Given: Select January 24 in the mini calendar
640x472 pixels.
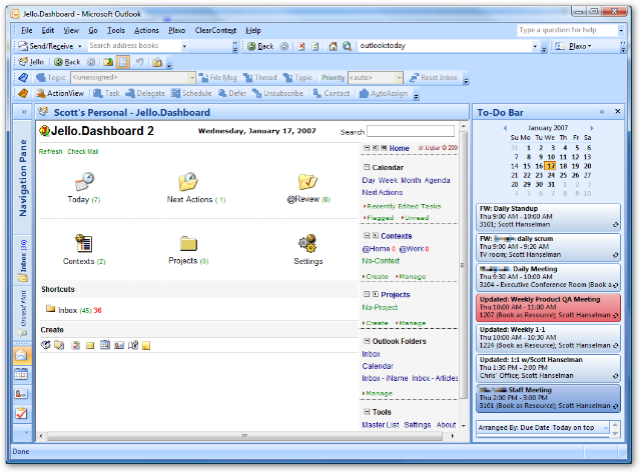Looking at the screenshot, I should coord(551,175).
